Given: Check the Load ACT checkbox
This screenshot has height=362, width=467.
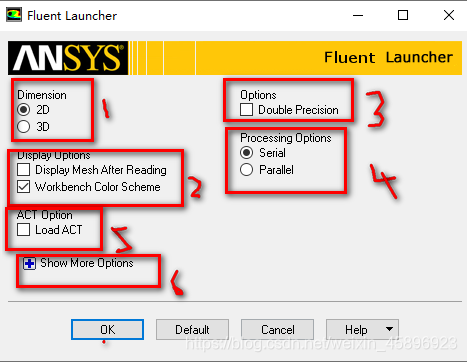Looking at the screenshot, I should coord(24,230).
